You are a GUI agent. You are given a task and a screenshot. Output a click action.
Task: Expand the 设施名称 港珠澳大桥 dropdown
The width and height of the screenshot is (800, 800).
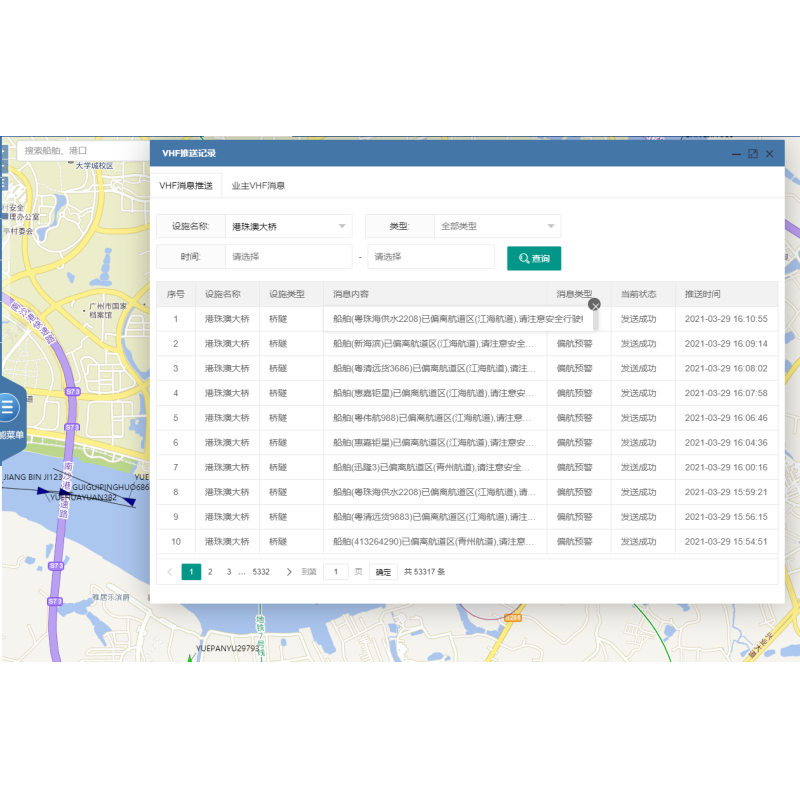tap(288, 226)
